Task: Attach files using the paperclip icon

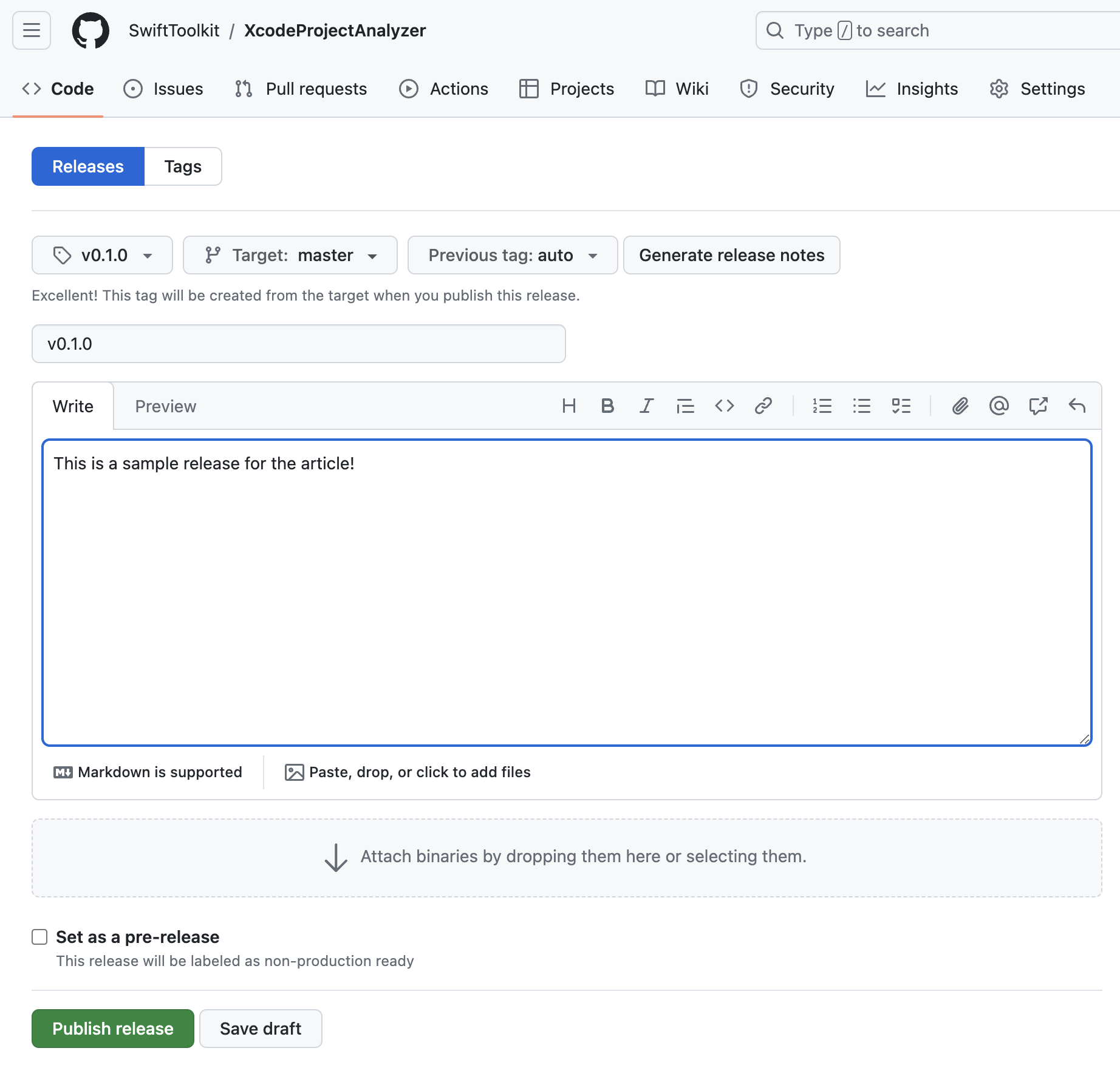Action: [960, 406]
